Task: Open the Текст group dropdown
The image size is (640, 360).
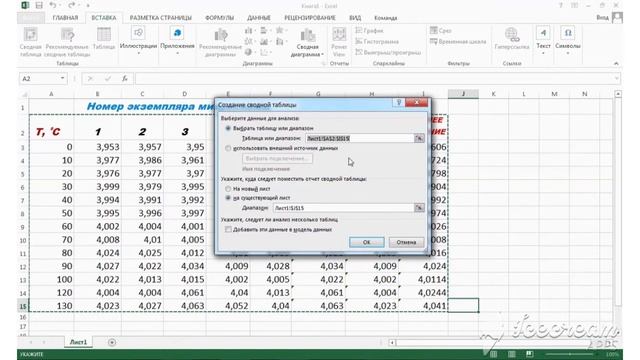Action: (x=543, y=41)
